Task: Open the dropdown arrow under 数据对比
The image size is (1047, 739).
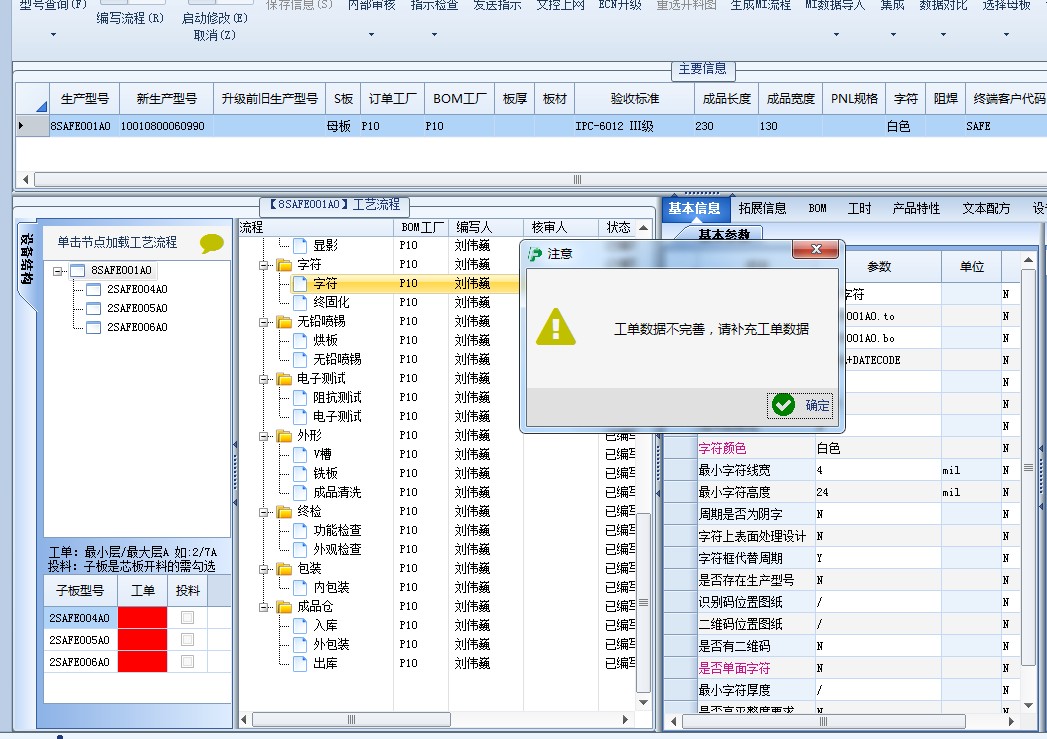Action: (x=943, y=35)
